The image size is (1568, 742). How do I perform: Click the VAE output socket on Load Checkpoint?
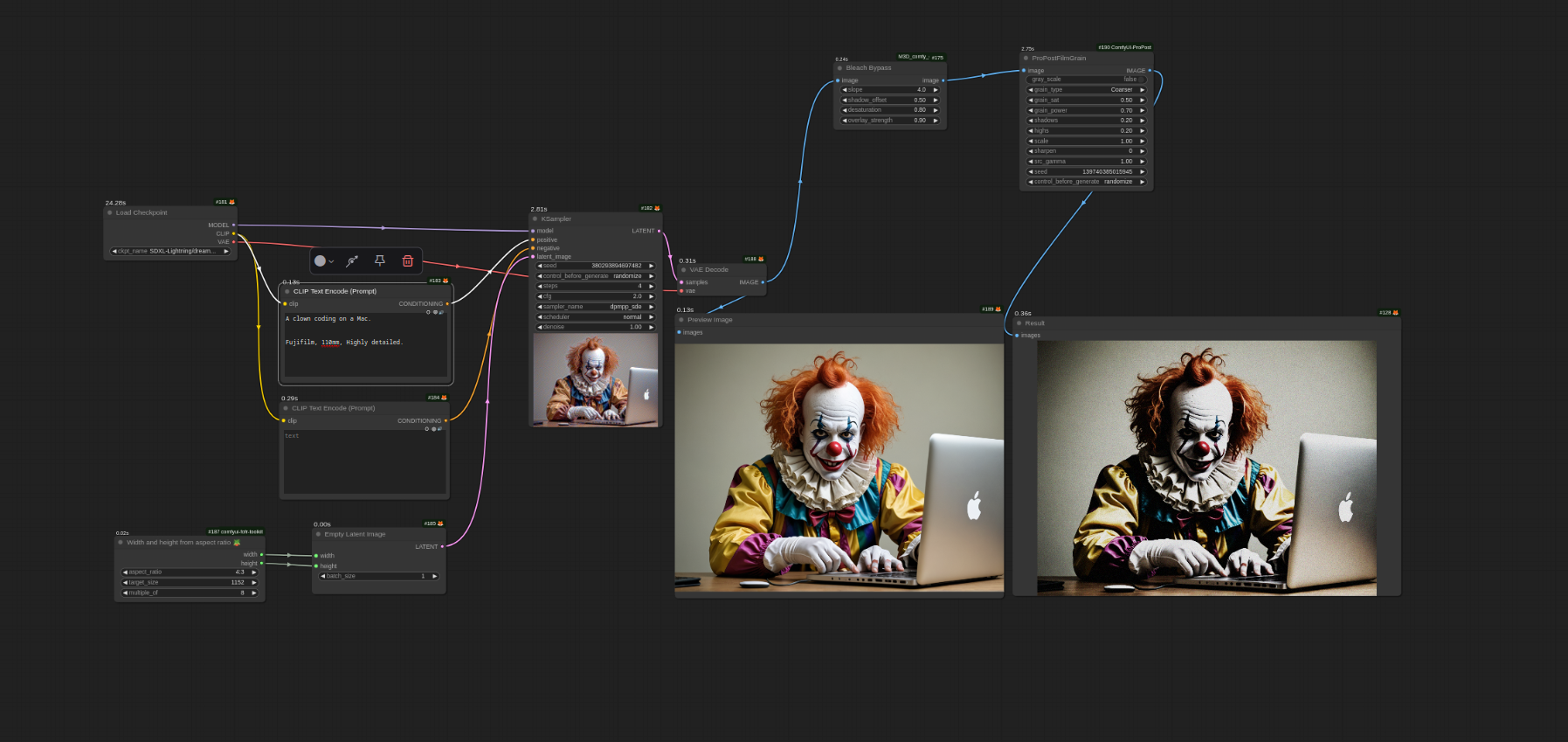pos(233,242)
